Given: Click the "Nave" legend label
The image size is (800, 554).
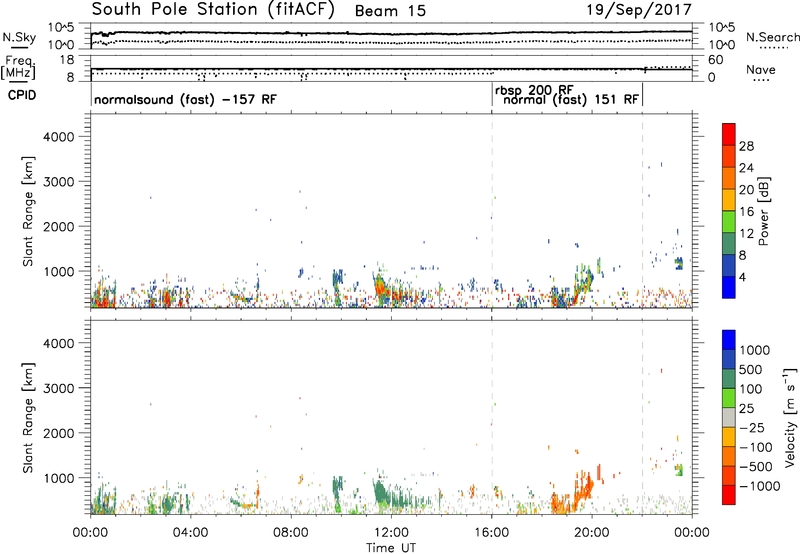Looking at the screenshot, I should pos(761,69).
